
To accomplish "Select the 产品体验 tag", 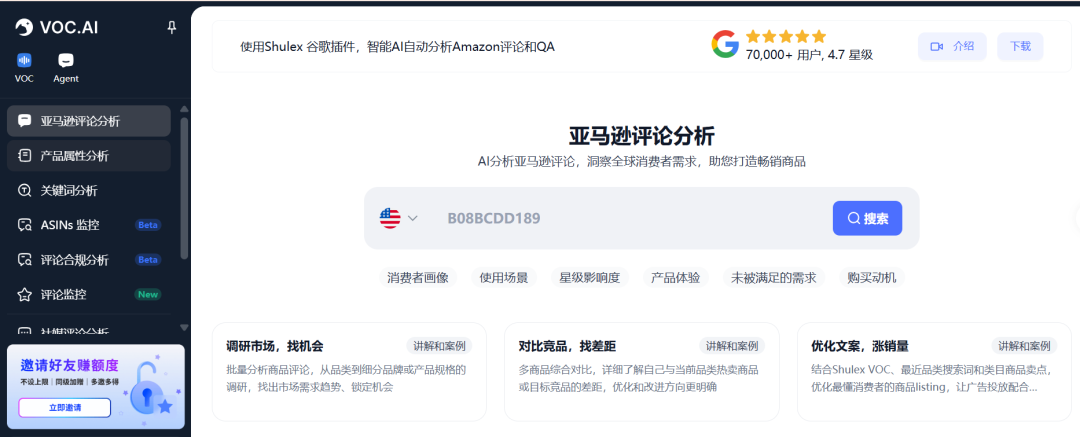I will point(675,278).
